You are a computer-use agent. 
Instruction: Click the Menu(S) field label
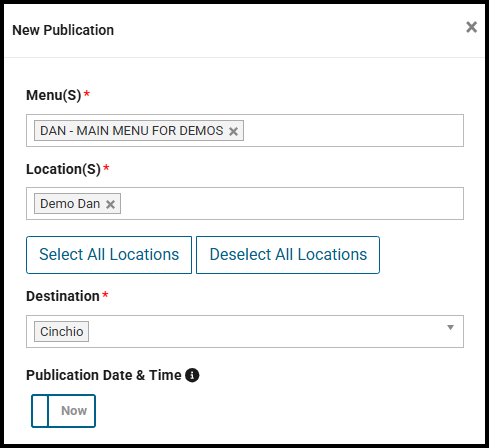click(54, 95)
